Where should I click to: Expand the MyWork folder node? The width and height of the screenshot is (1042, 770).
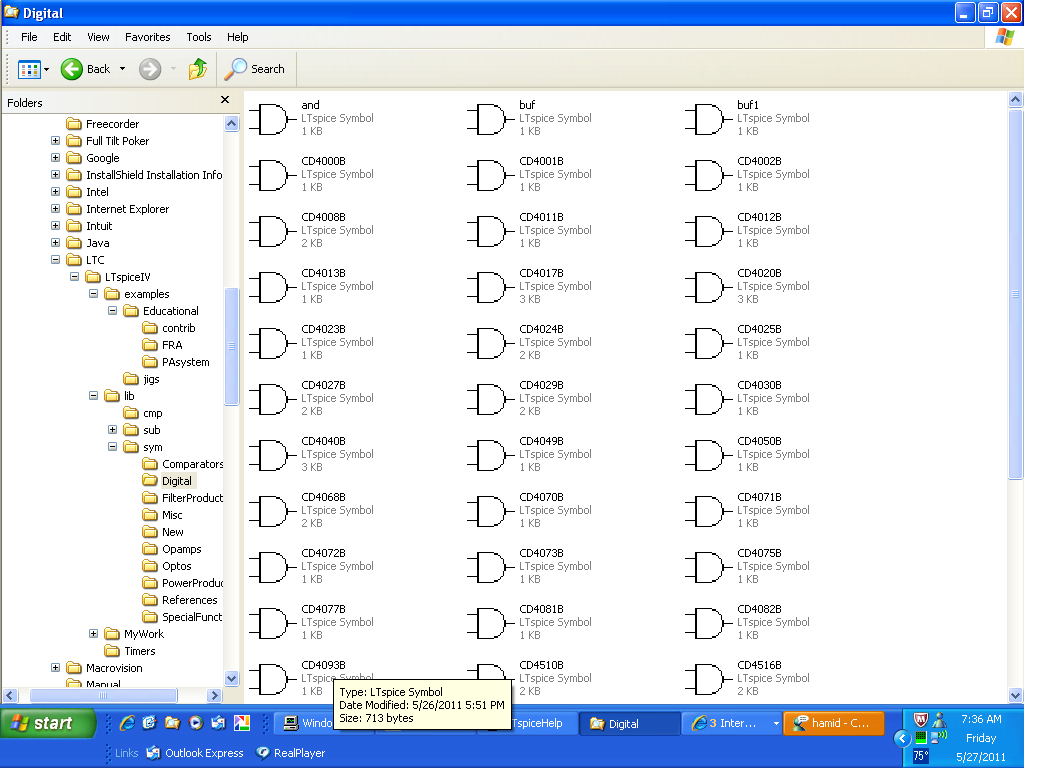pyautogui.click(x=94, y=634)
